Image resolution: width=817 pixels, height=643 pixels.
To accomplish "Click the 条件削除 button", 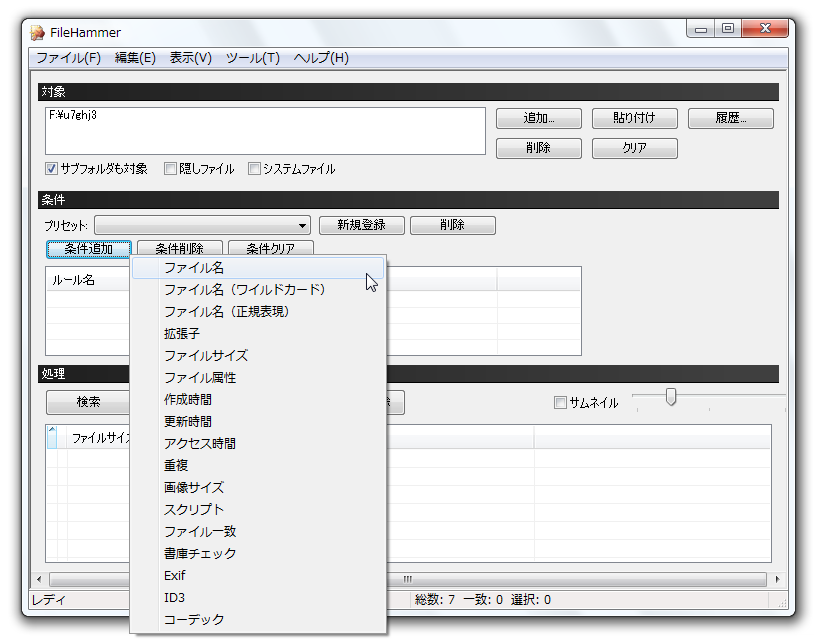I will pos(180,249).
